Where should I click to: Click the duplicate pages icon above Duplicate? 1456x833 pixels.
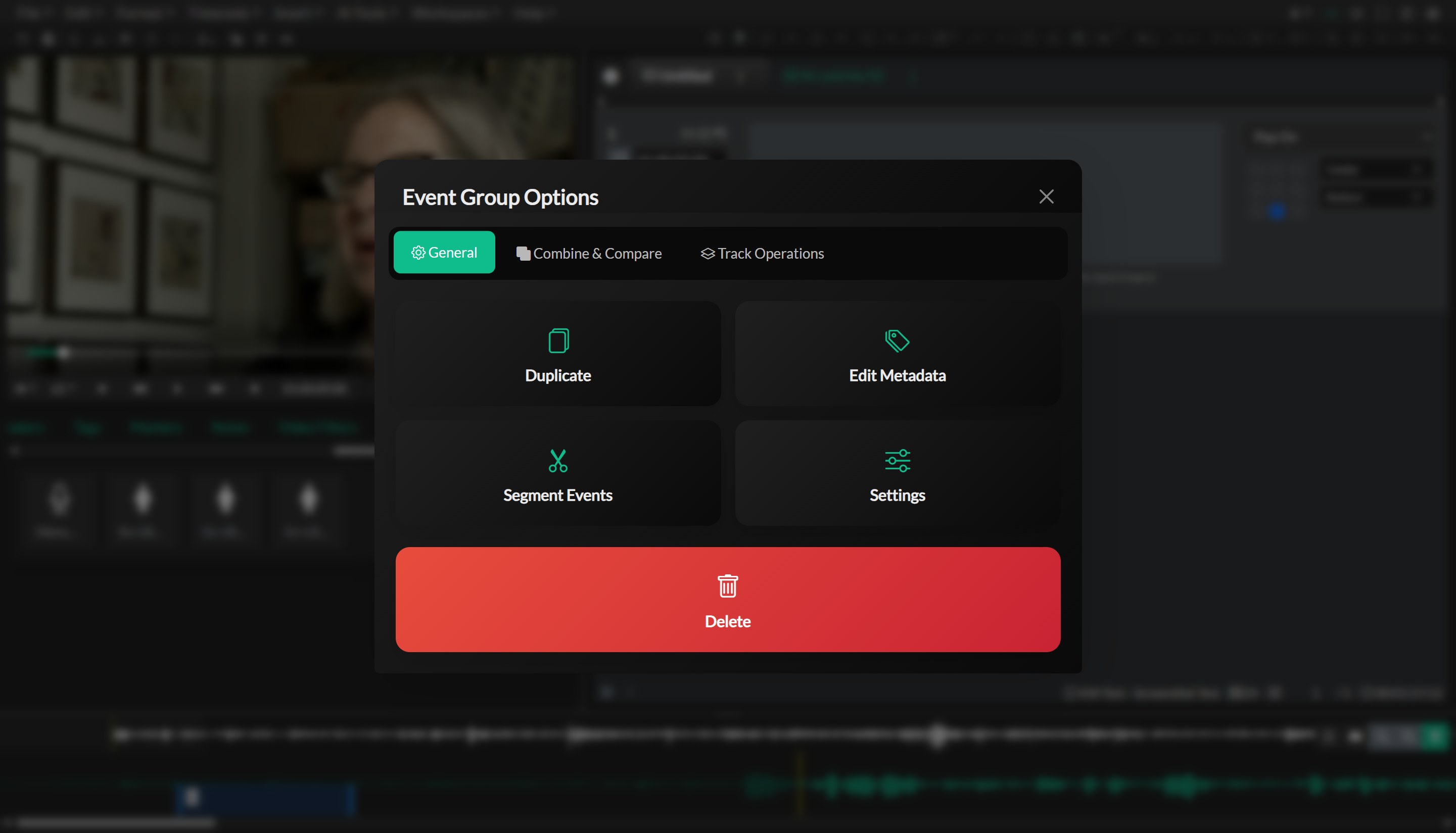[557, 340]
